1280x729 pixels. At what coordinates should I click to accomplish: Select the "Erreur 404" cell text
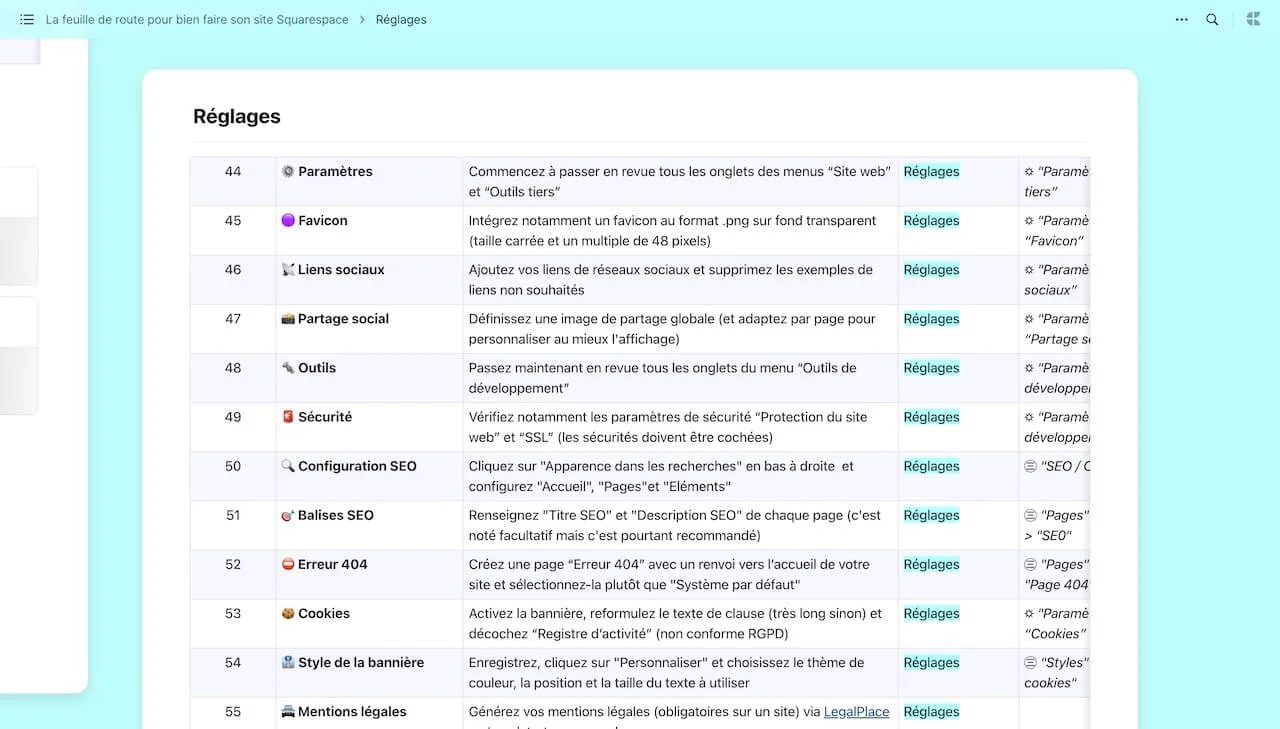pyautogui.click(x=333, y=564)
